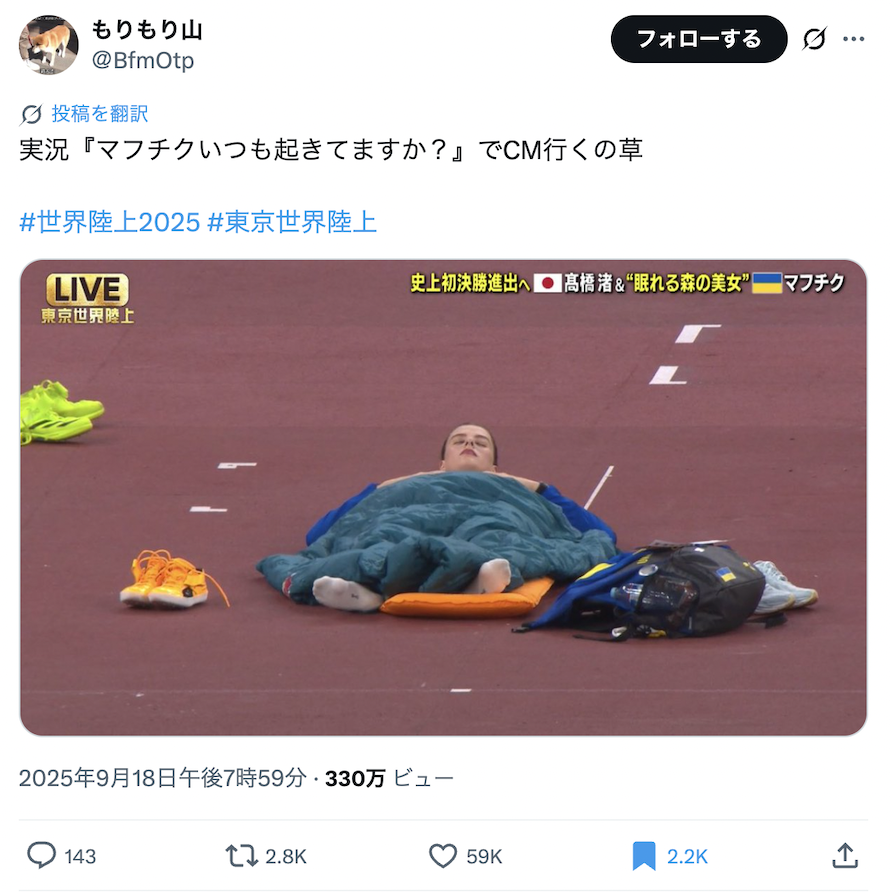Open the share upload icon
Screen dimensions: 890x892
tap(845, 855)
